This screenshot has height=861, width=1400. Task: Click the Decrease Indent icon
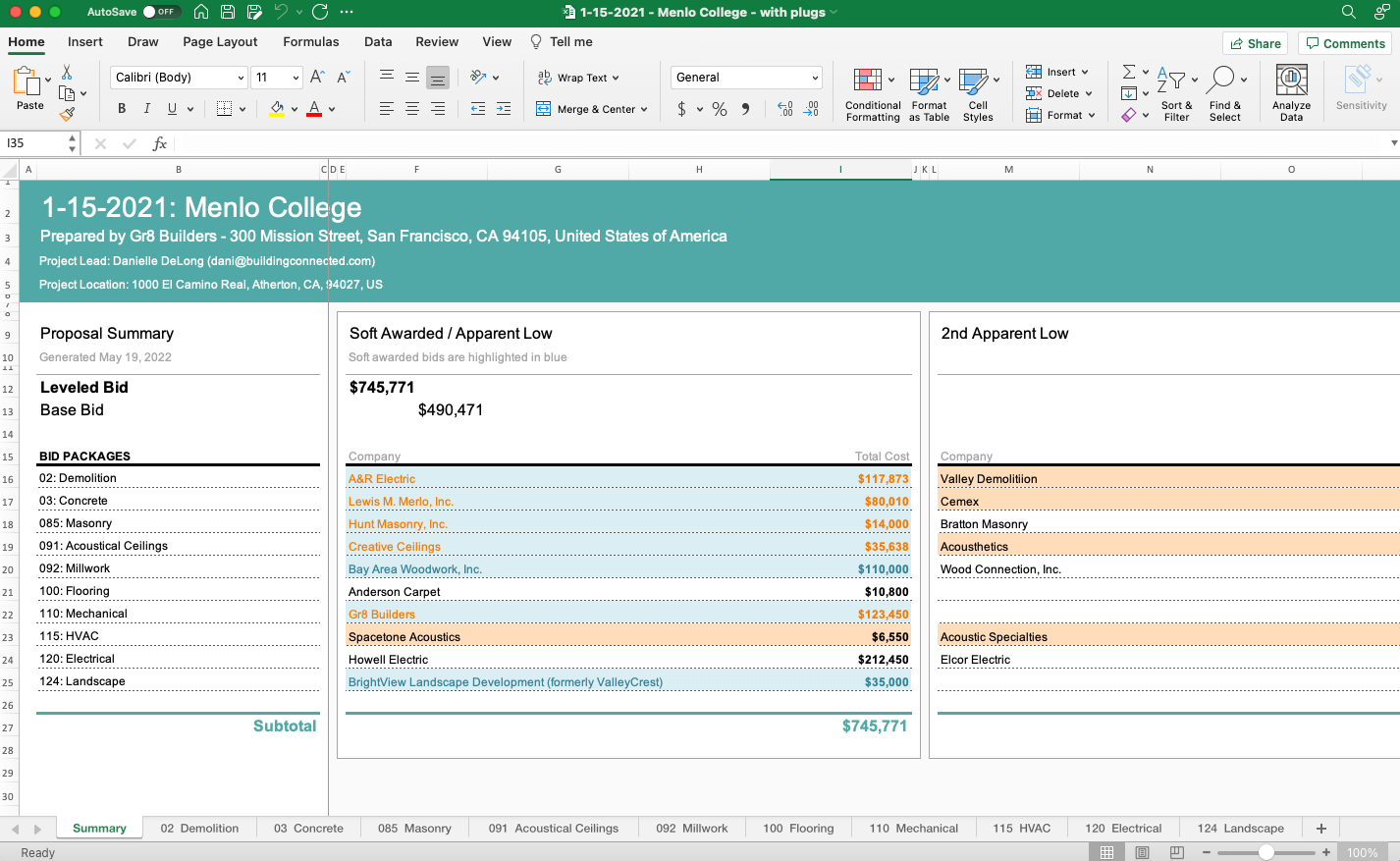click(478, 109)
